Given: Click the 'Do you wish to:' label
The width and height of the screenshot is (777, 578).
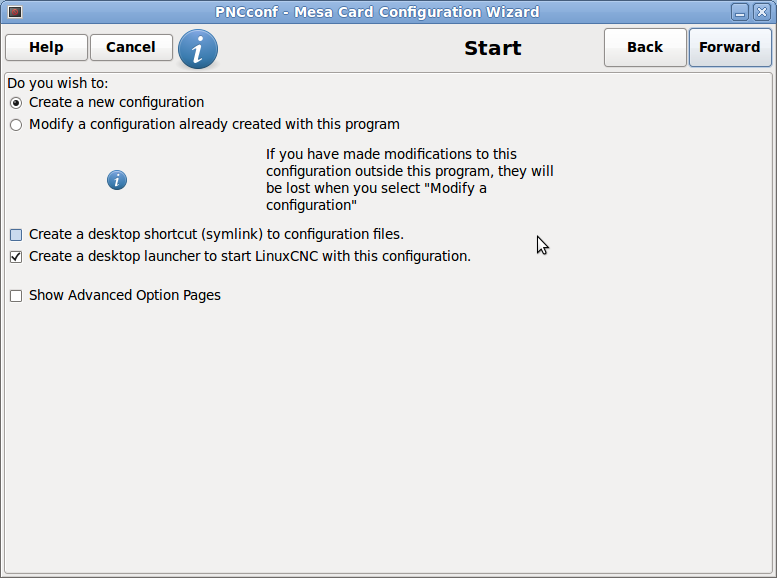Looking at the screenshot, I should coord(57,83).
